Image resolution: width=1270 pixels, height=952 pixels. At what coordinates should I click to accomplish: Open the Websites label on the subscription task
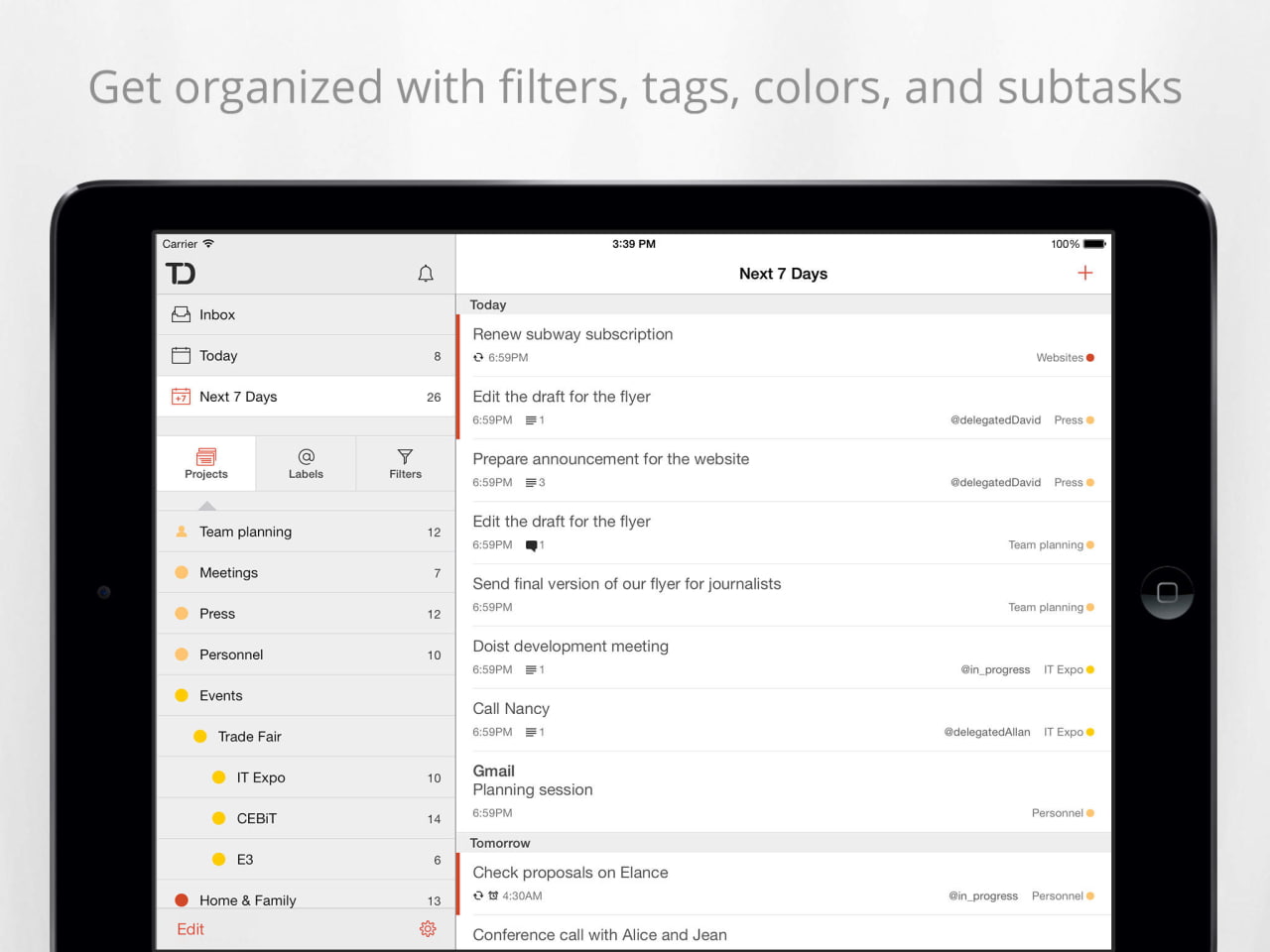point(1058,357)
